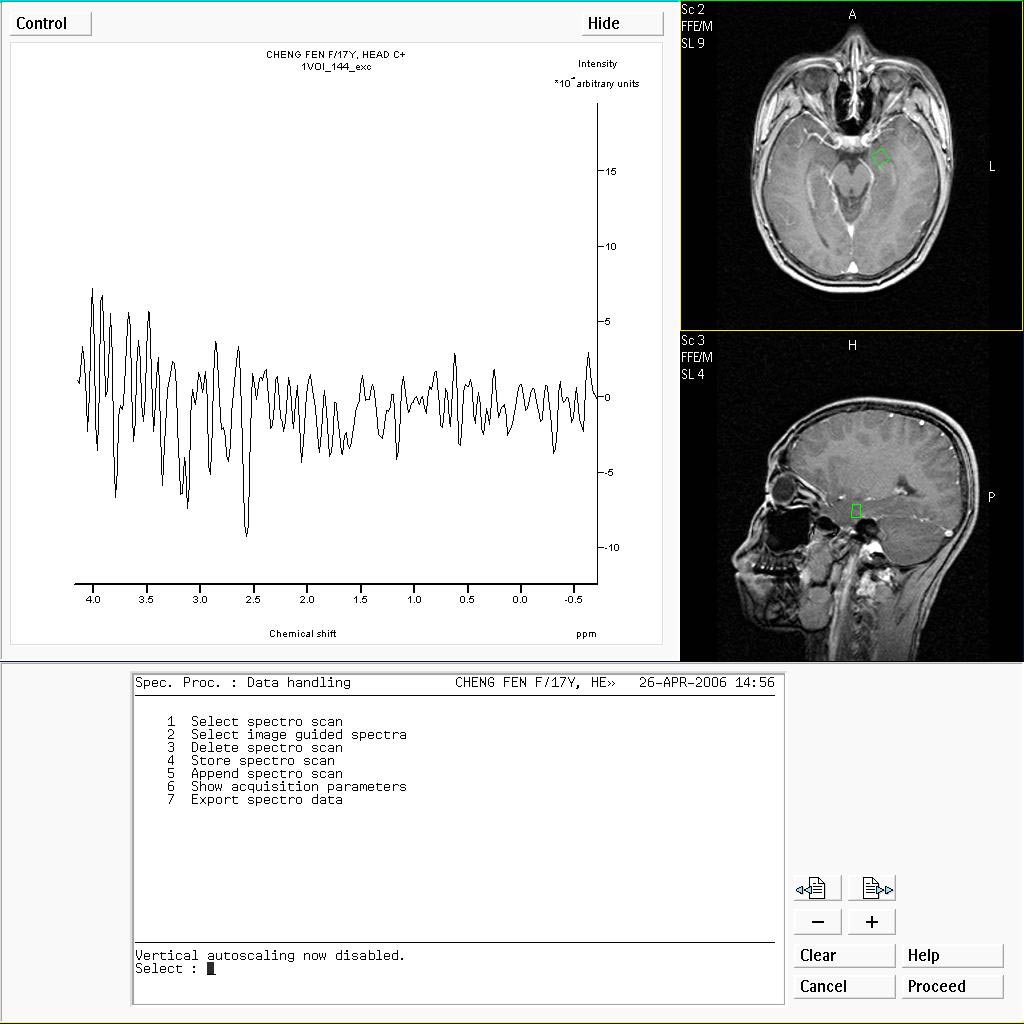
Task: Click the next page document icon
Action: [x=872, y=888]
